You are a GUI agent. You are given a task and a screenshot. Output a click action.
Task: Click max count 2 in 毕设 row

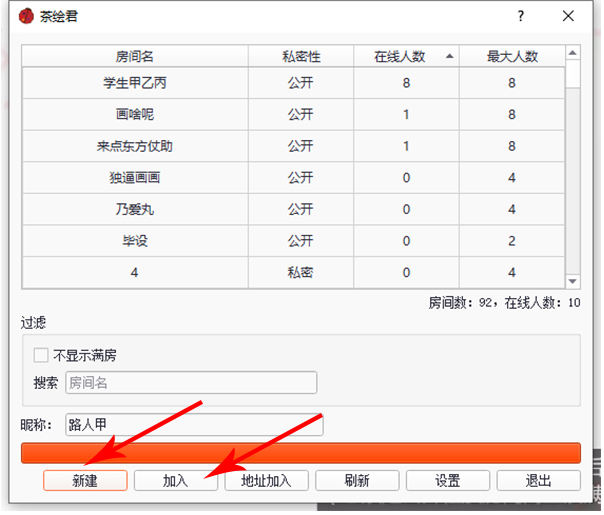tap(512, 241)
